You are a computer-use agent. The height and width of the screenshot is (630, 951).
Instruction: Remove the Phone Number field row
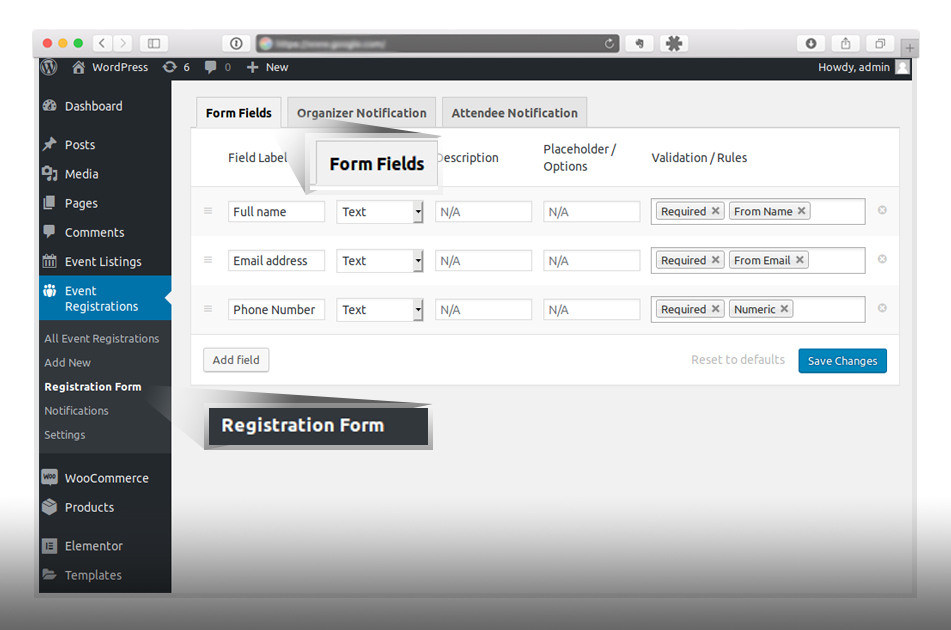pyautogui.click(x=882, y=308)
